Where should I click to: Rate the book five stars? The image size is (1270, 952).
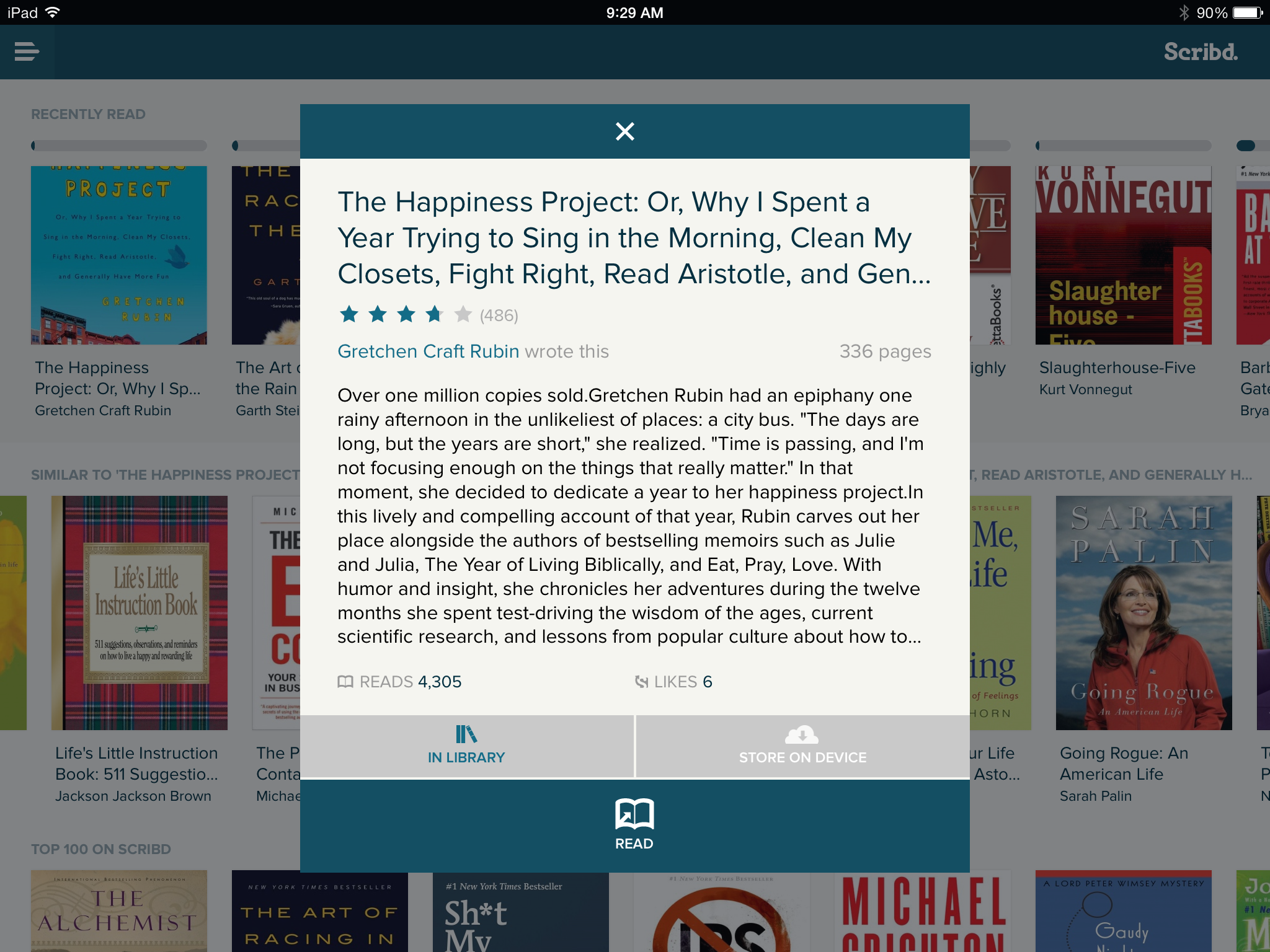point(463,315)
